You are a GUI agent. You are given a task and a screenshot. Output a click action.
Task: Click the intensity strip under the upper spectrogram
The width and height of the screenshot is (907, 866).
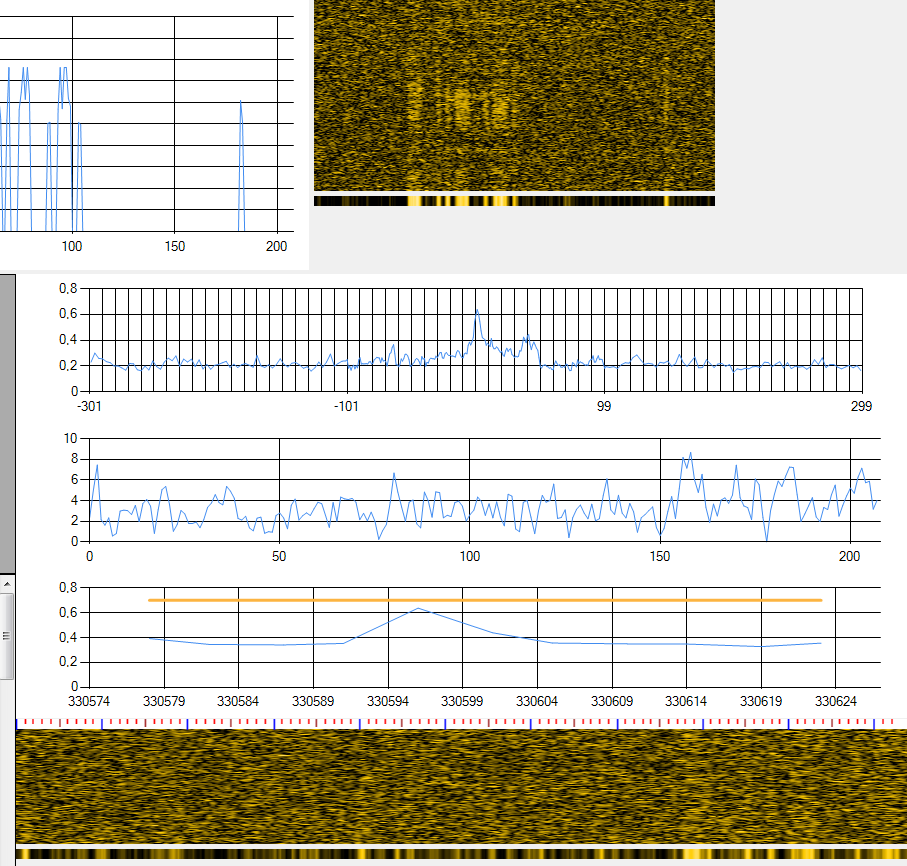point(514,201)
